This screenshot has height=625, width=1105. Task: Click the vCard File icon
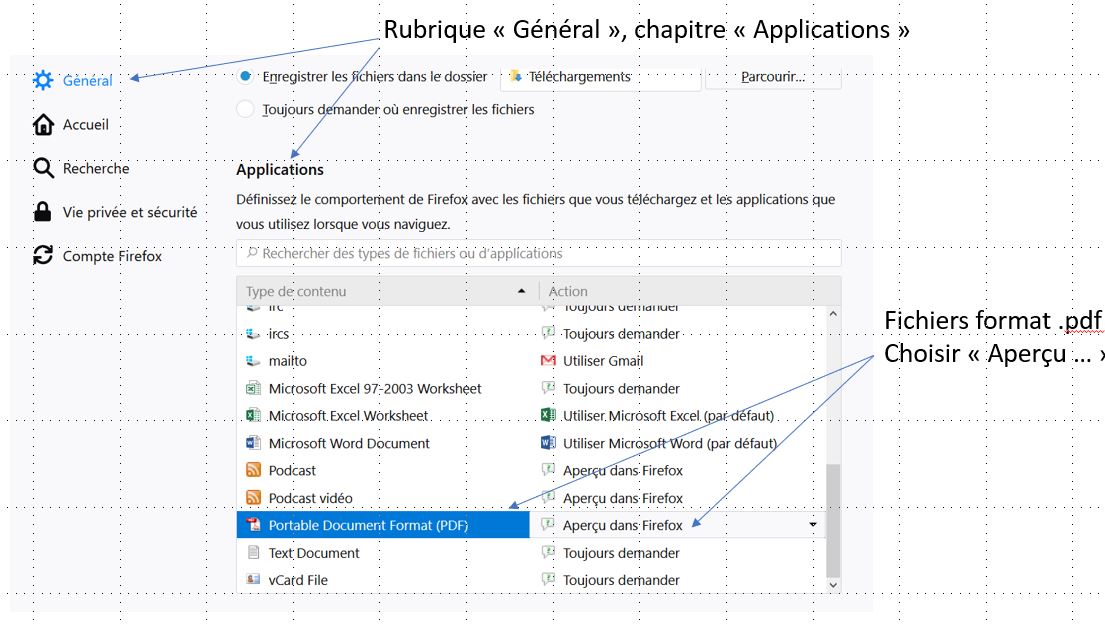[x=253, y=579]
